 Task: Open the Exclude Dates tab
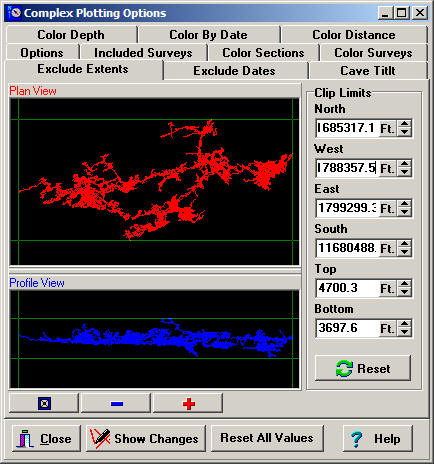(x=235, y=71)
